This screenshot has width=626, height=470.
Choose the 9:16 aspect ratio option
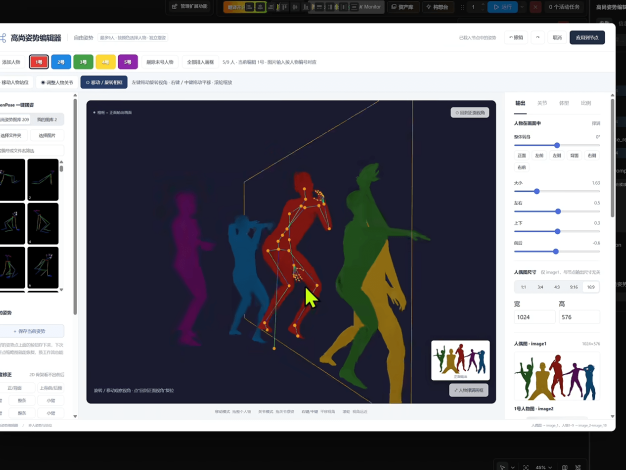[x=574, y=287]
